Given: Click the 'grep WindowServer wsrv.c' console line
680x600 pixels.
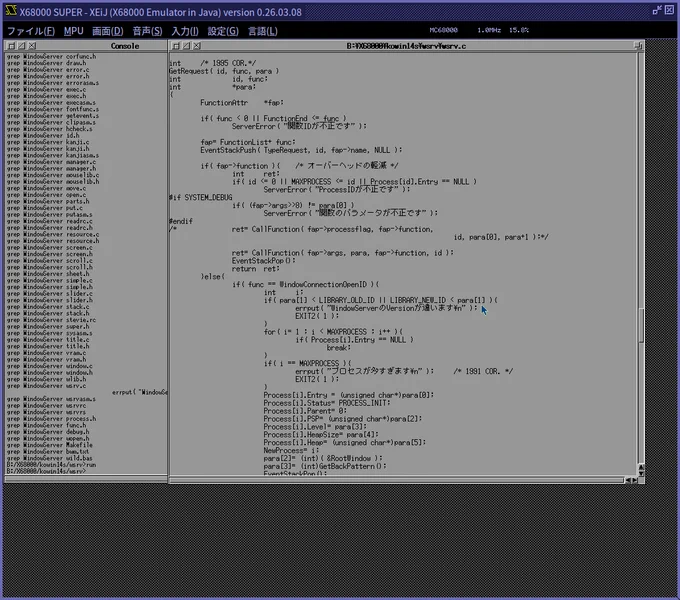Looking at the screenshot, I should click(46, 385).
